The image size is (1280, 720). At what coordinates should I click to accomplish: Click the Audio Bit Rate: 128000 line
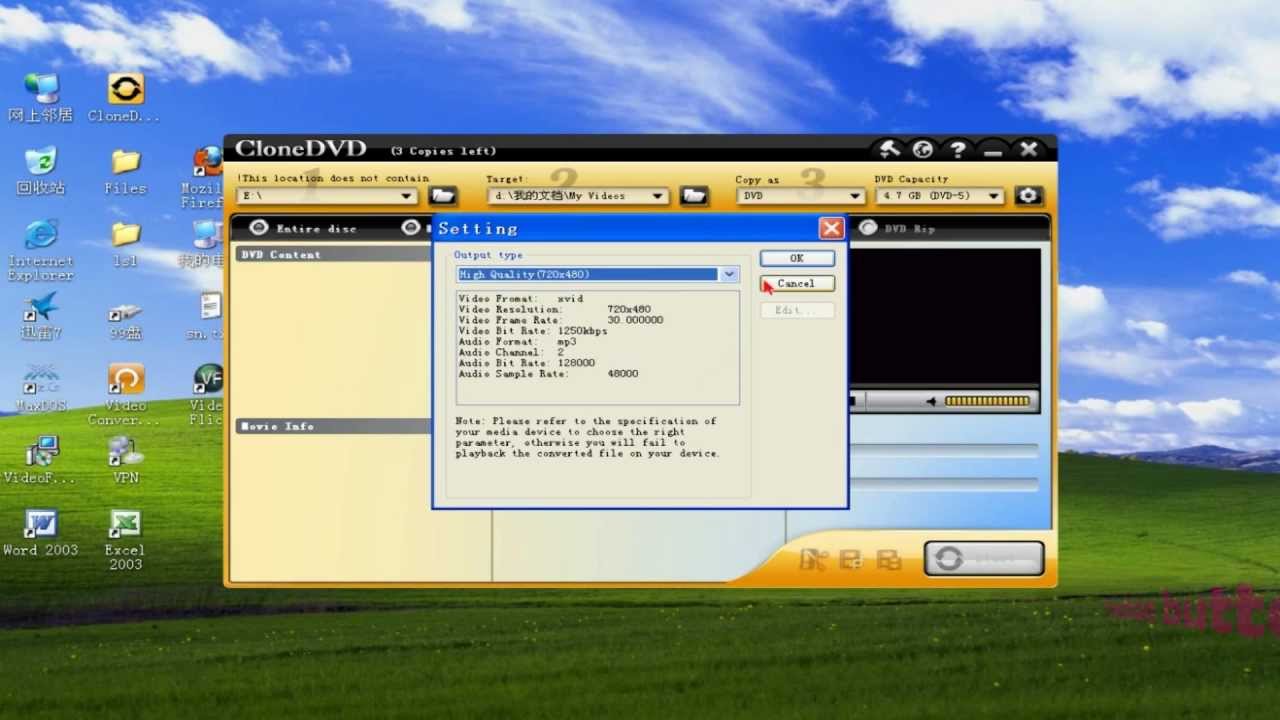[x=527, y=363]
